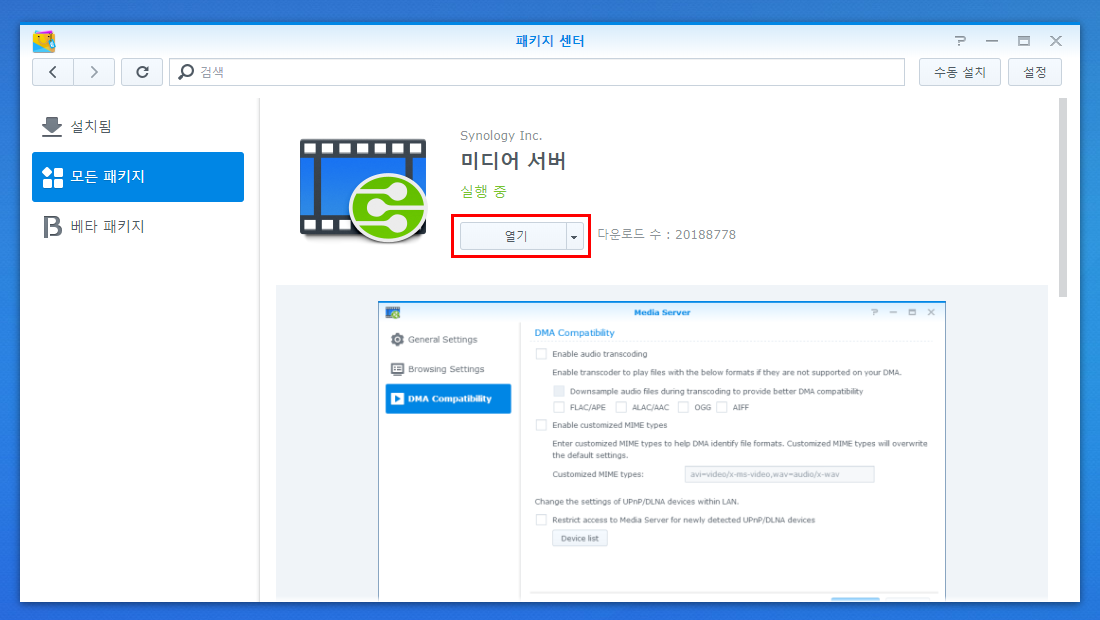Open the help question mark icon

pos(960,41)
